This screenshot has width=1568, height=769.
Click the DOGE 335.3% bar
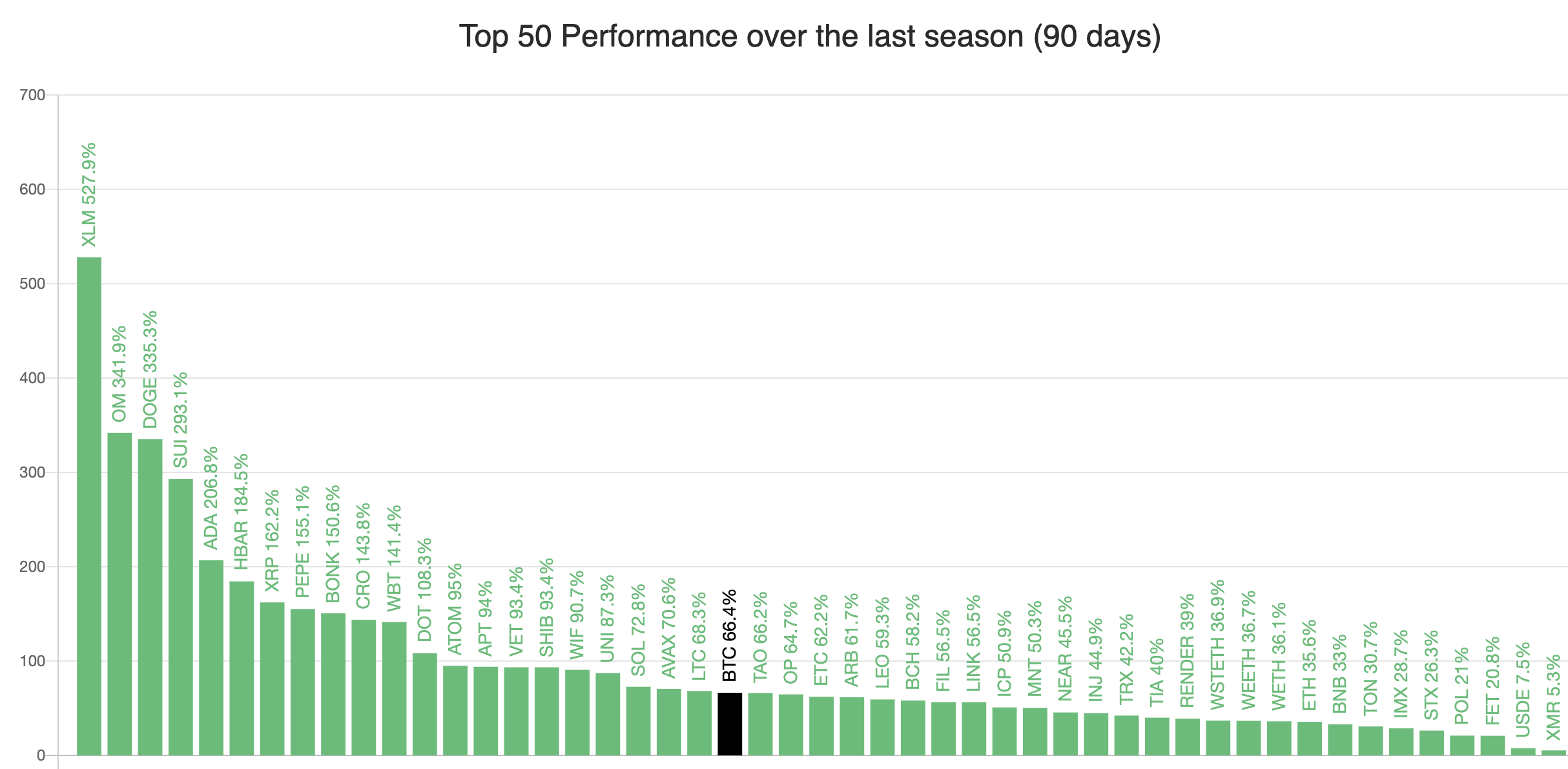point(150,597)
